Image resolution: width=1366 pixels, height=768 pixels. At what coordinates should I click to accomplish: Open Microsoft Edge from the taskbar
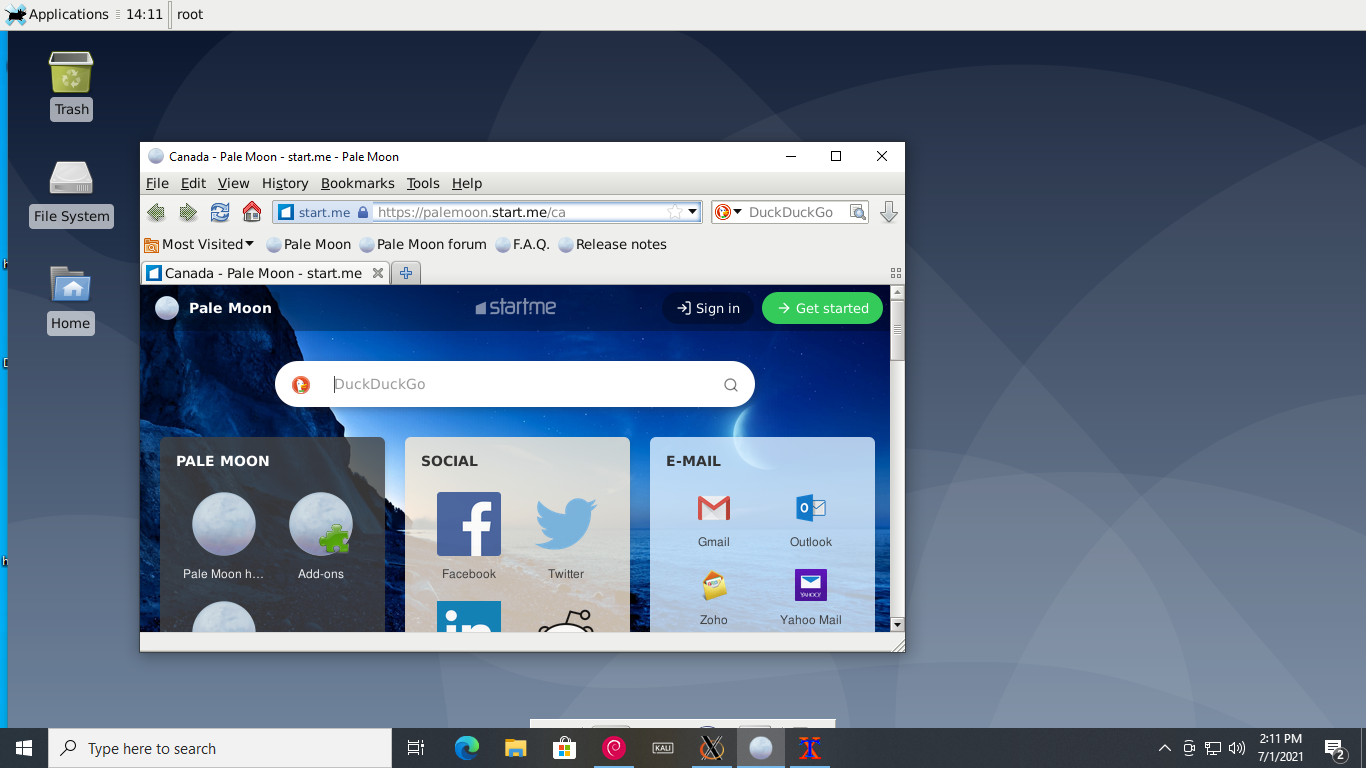pos(466,748)
